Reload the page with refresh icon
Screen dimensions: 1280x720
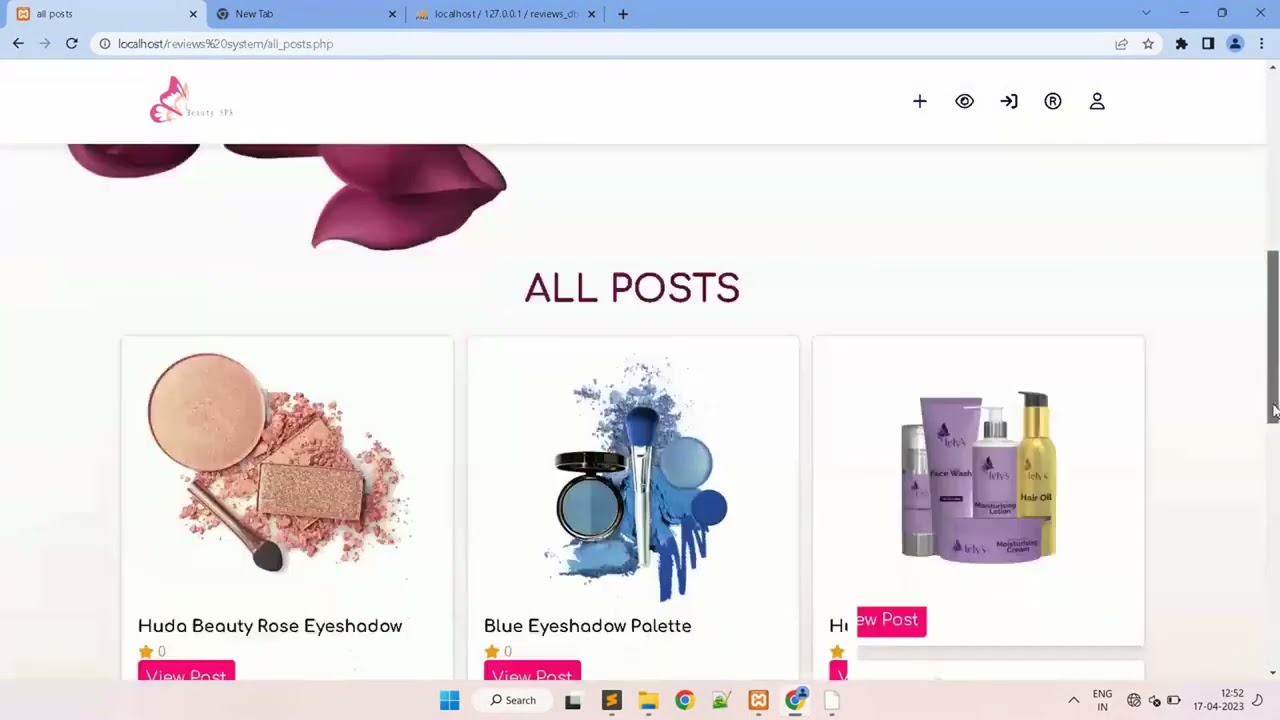(72, 44)
